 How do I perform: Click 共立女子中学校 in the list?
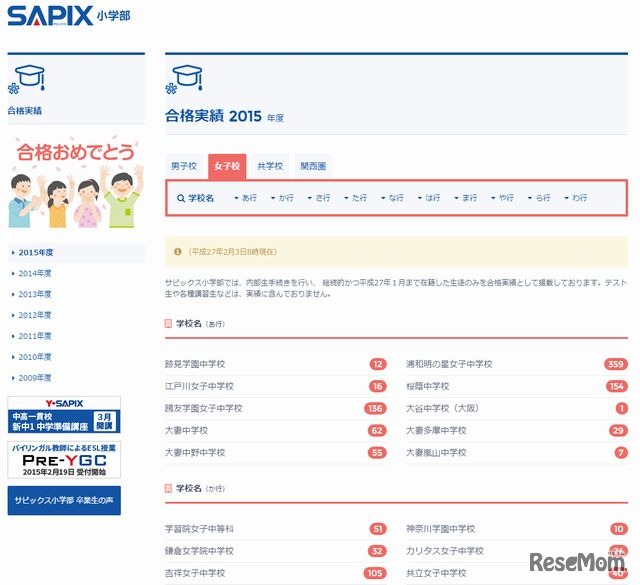(x=436, y=573)
